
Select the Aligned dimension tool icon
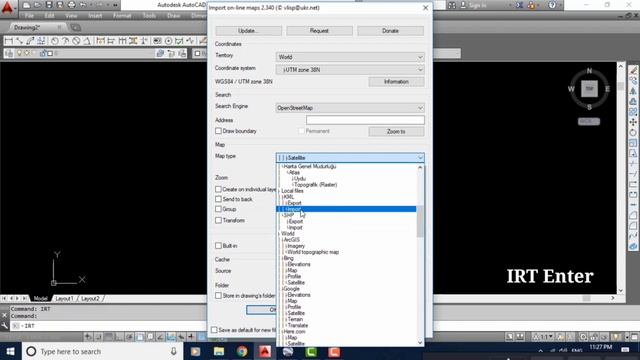point(19,41)
